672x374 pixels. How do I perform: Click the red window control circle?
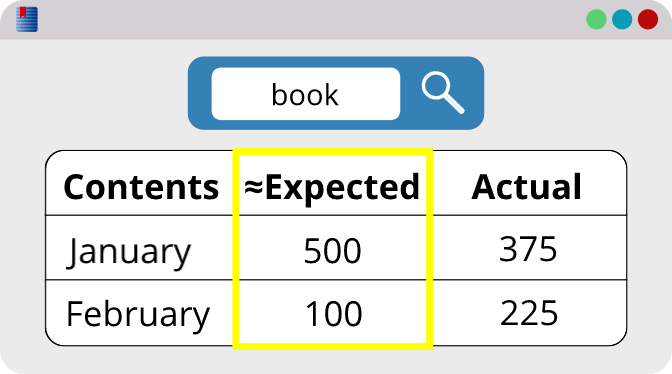(x=648, y=20)
